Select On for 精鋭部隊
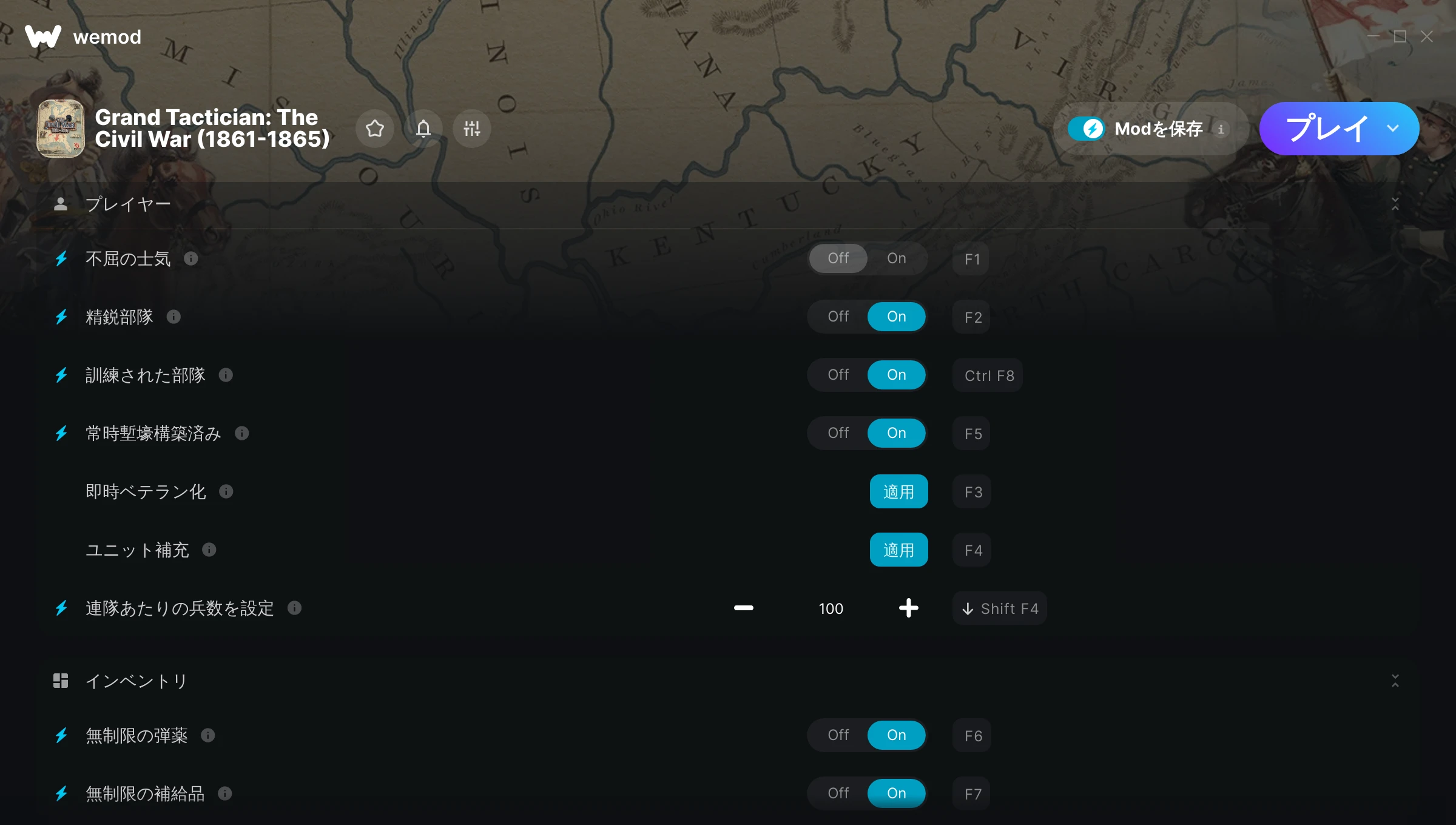Viewport: 1456px width, 825px height. point(897,317)
